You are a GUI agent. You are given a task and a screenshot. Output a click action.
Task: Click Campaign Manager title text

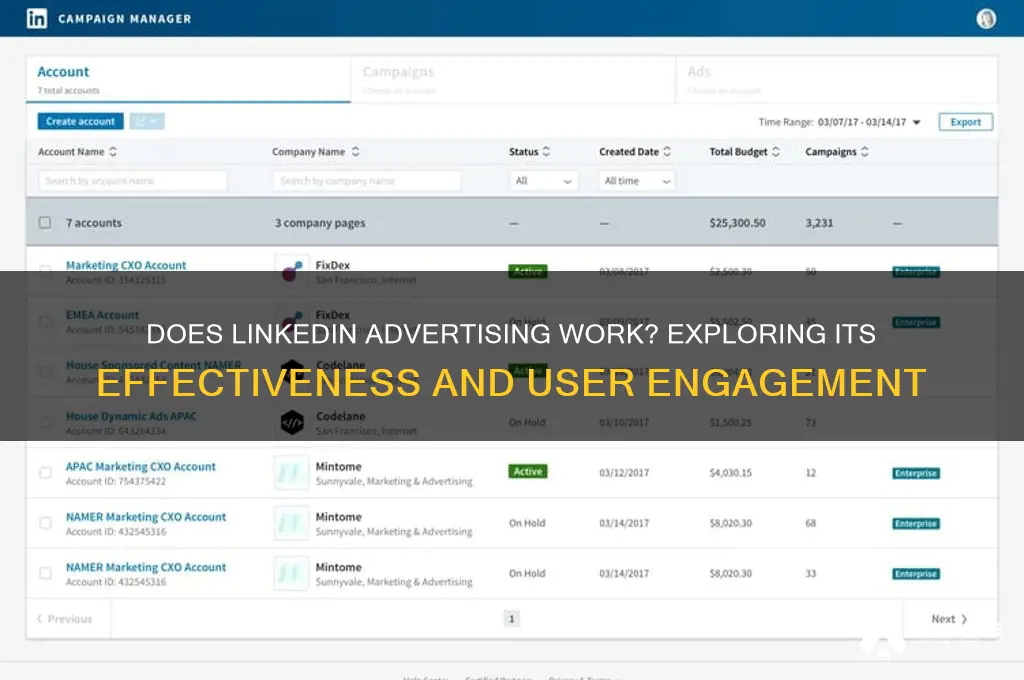(125, 19)
